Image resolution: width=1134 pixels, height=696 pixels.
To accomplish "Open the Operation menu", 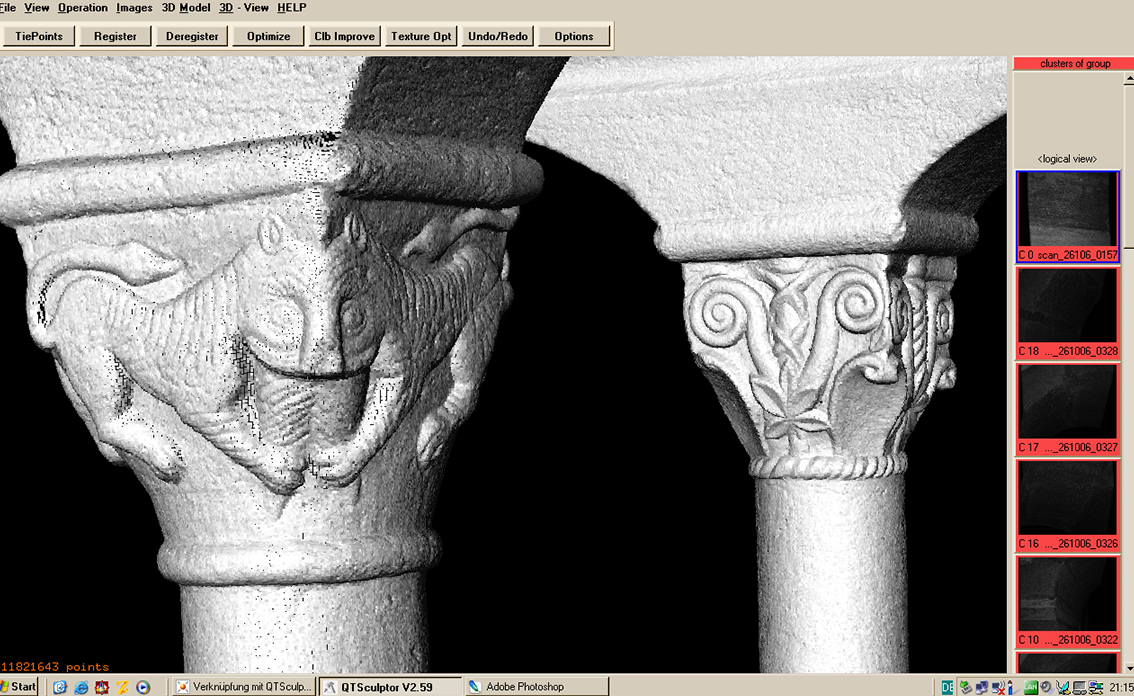I will point(83,8).
